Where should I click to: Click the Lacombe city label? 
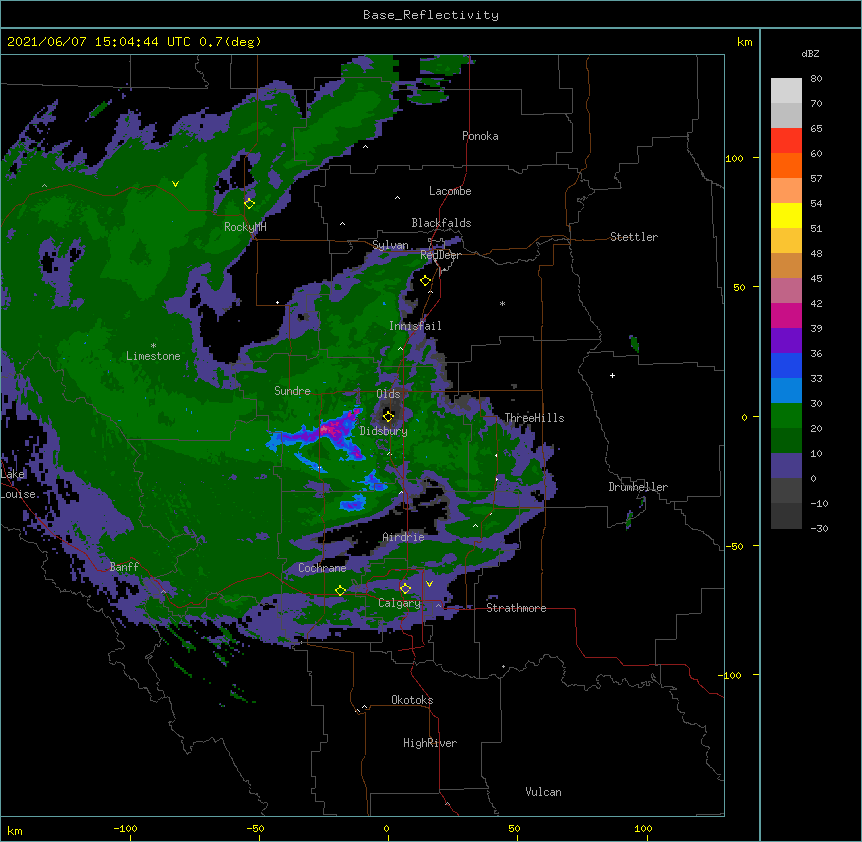(x=450, y=191)
